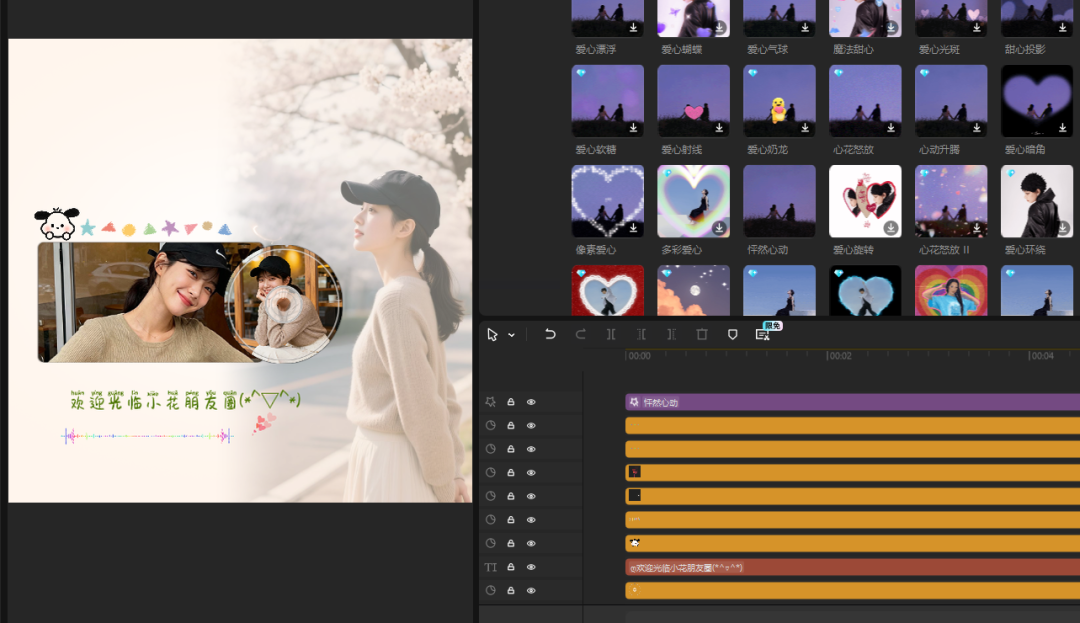Click the Undo arrow in timeline toolbar

pos(550,334)
